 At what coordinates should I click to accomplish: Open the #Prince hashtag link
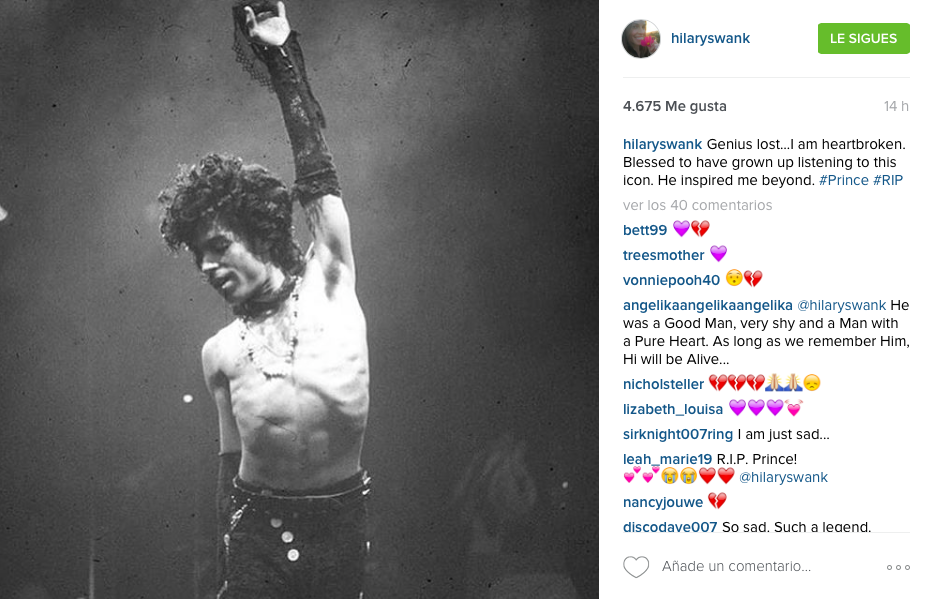click(843, 180)
